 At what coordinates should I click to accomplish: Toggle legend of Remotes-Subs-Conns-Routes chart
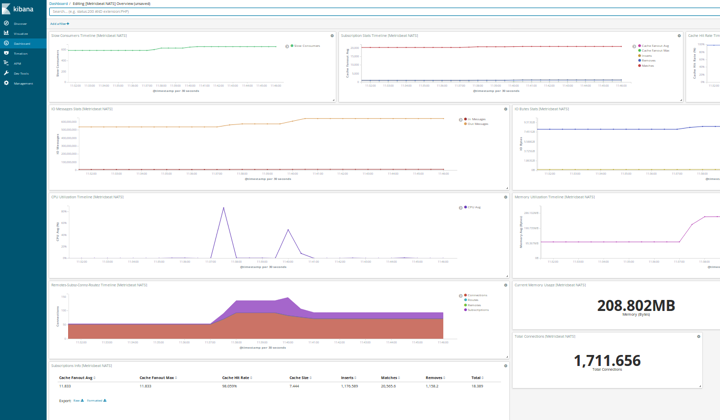click(461, 296)
